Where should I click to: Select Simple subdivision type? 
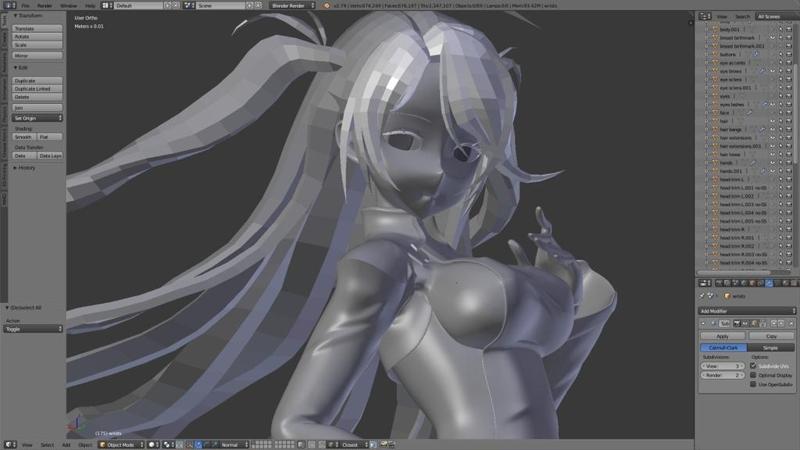coord(770,347)
